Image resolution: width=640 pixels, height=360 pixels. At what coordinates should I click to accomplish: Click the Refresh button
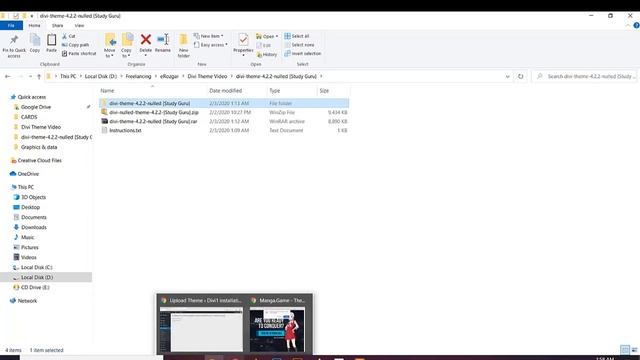click(x=520, y=76)
